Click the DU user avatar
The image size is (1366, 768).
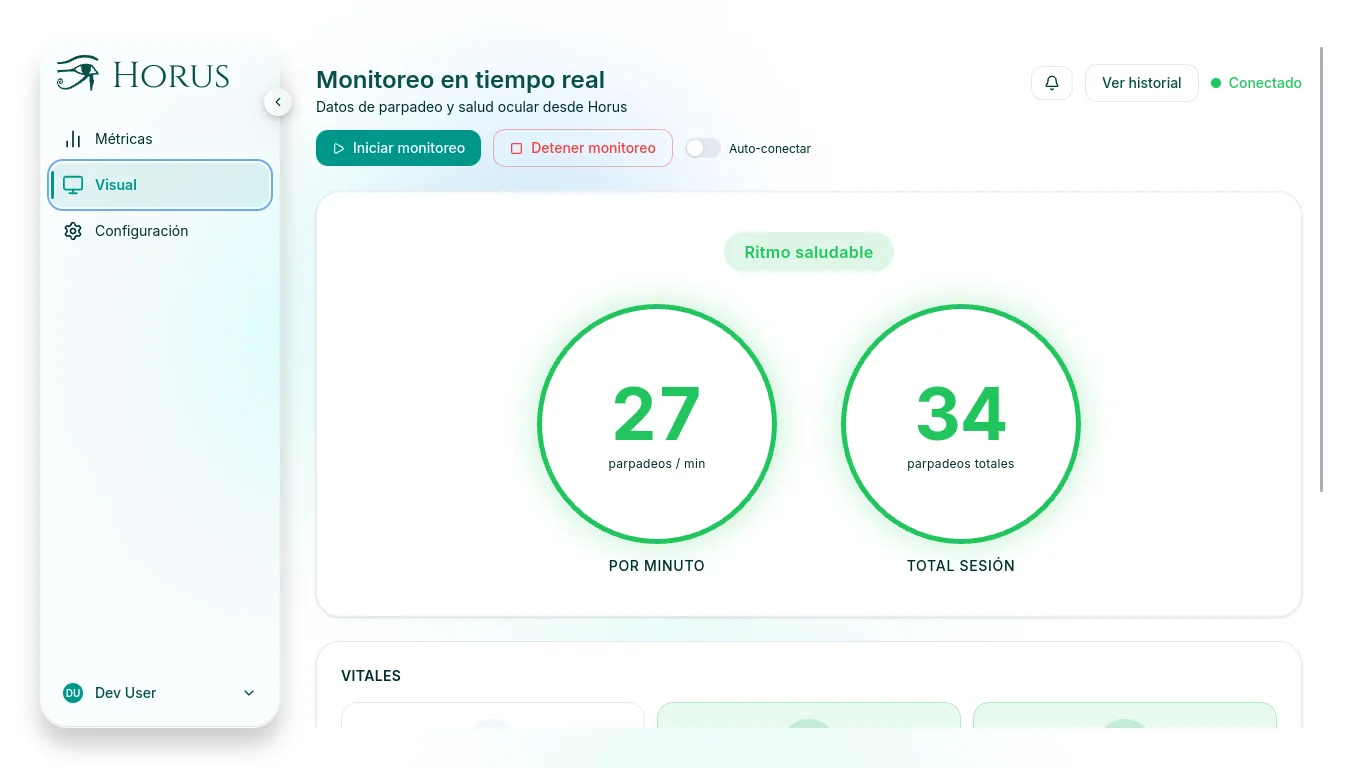73,693
